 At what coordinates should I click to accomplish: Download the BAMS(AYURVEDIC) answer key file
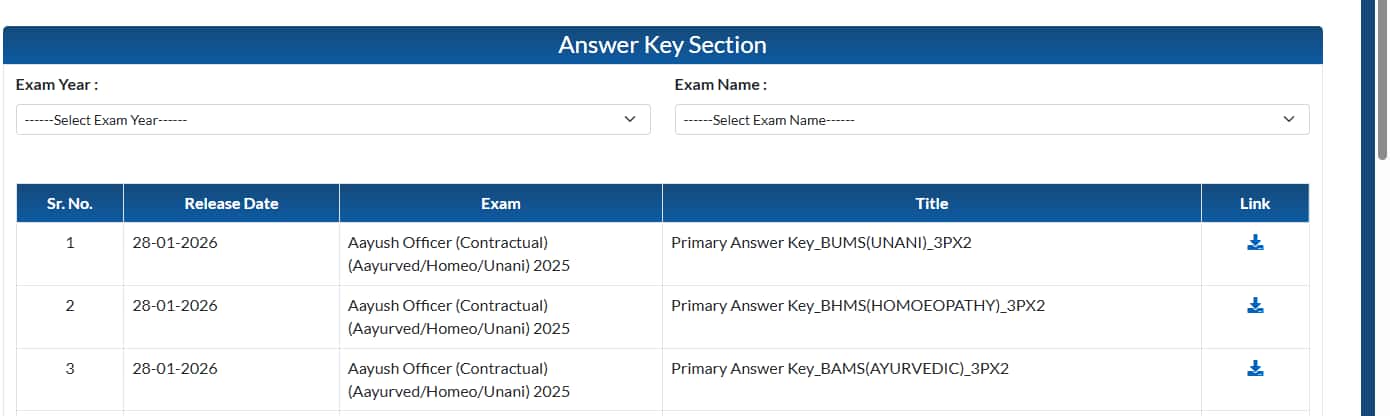click(1255, 369)
